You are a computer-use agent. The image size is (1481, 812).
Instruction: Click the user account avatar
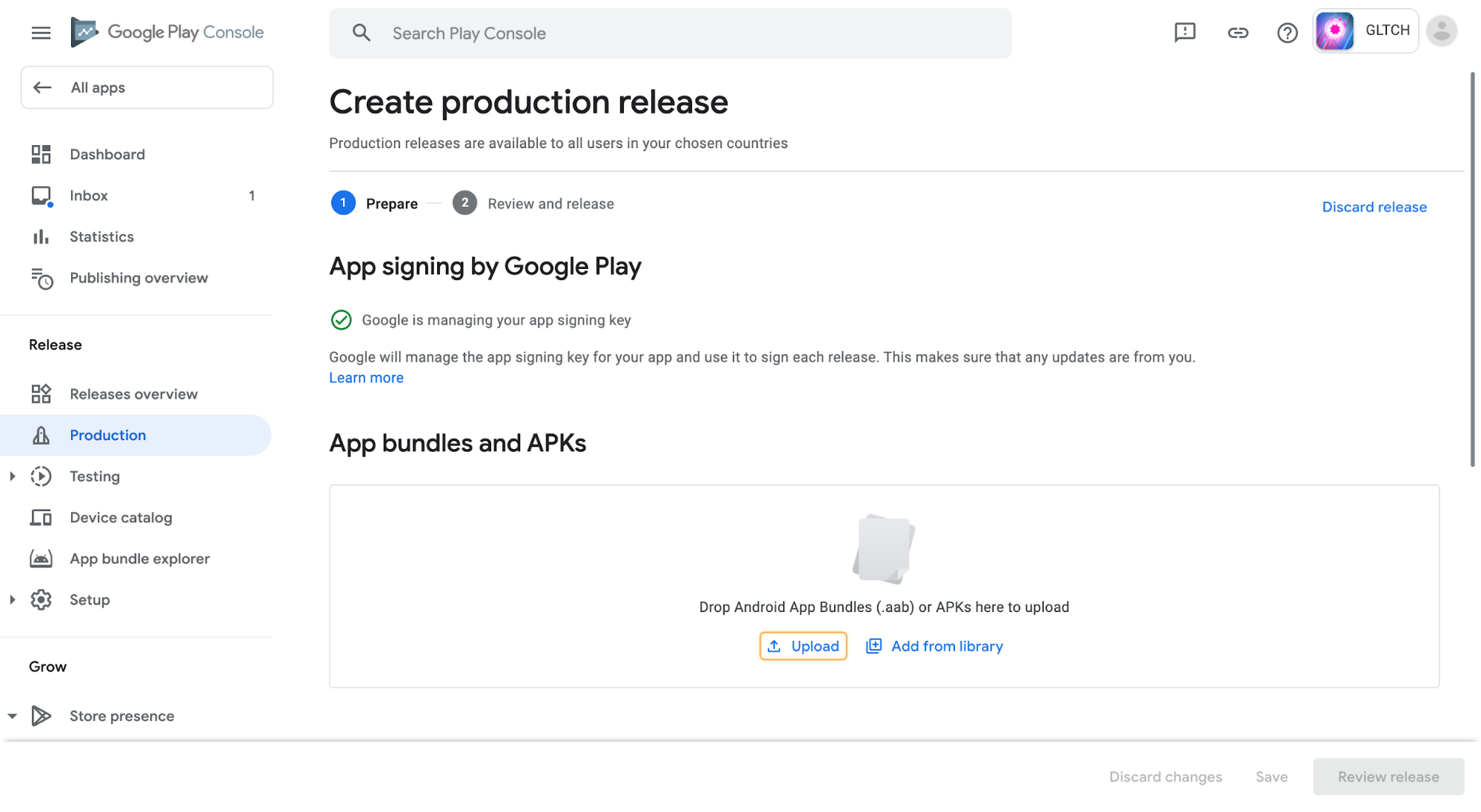(1441, 31)
